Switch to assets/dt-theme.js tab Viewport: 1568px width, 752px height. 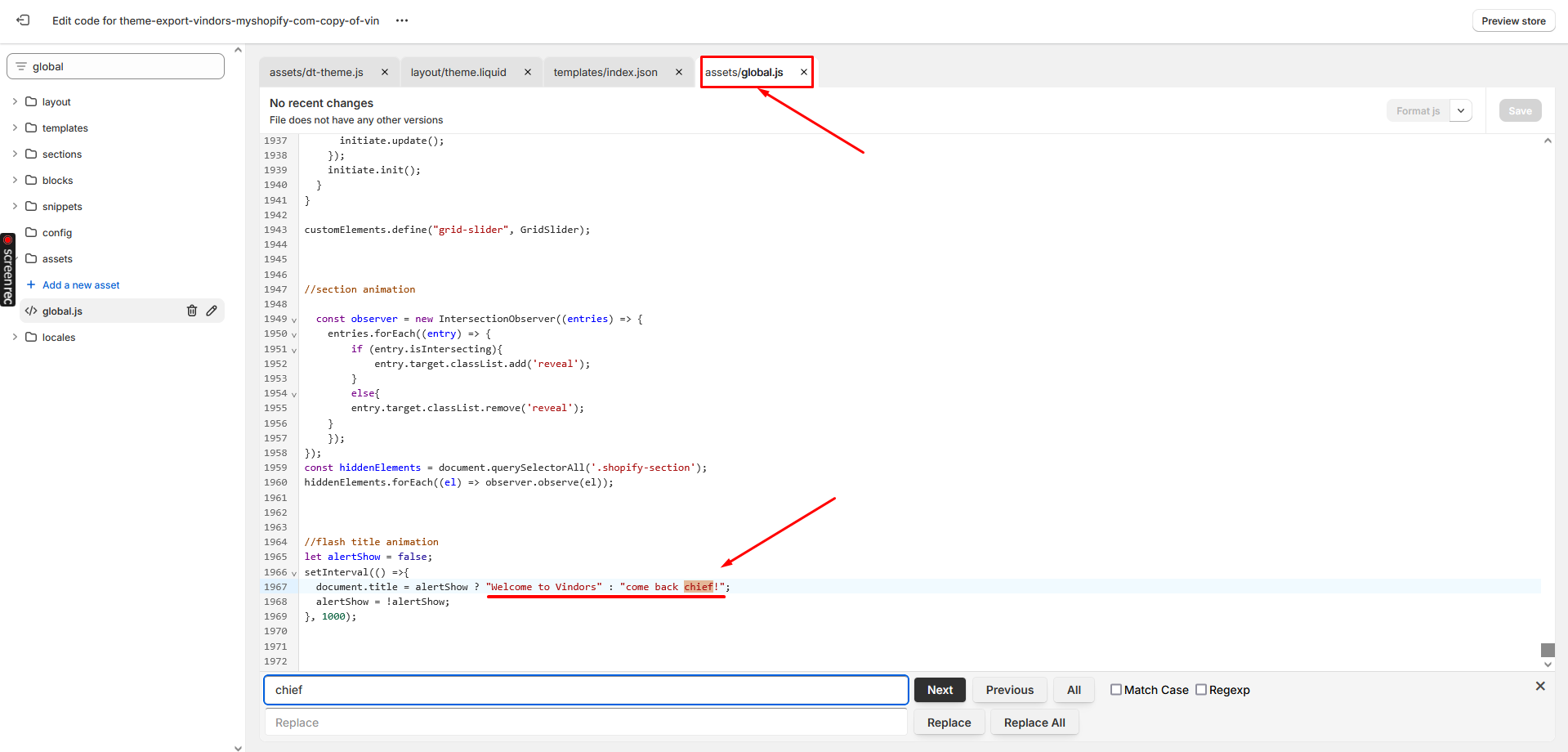coord(316,72)
